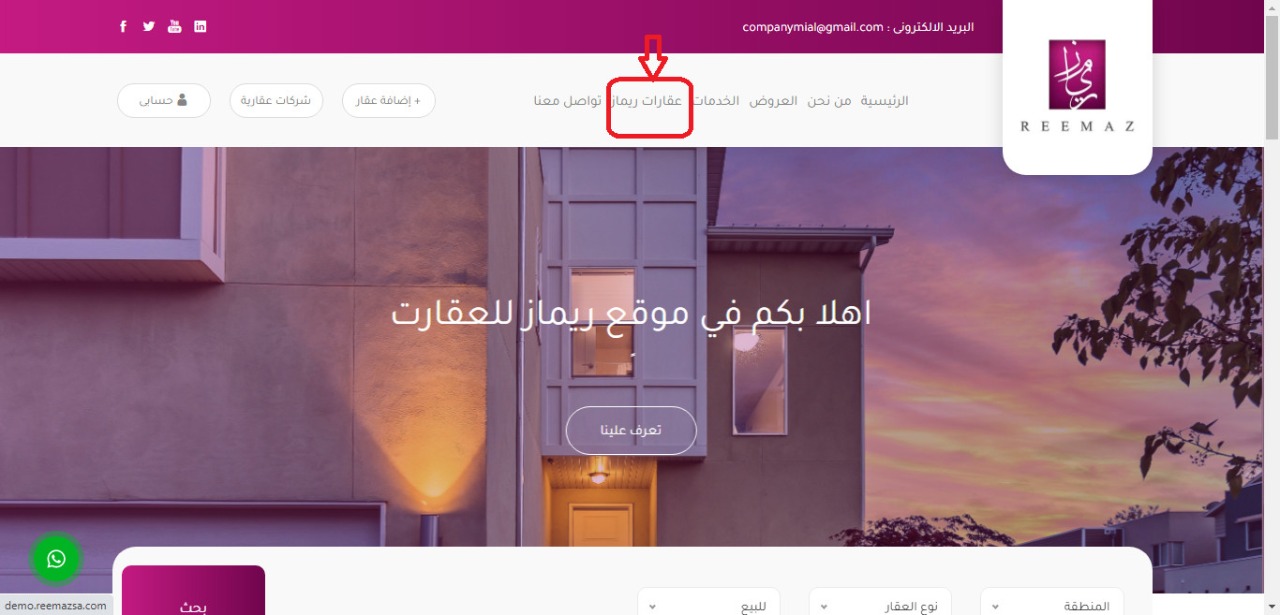Screen dimensions: 1280x615
Task: Expand the نوع العقار property type dropdown
Action: (x=879, y=604)
